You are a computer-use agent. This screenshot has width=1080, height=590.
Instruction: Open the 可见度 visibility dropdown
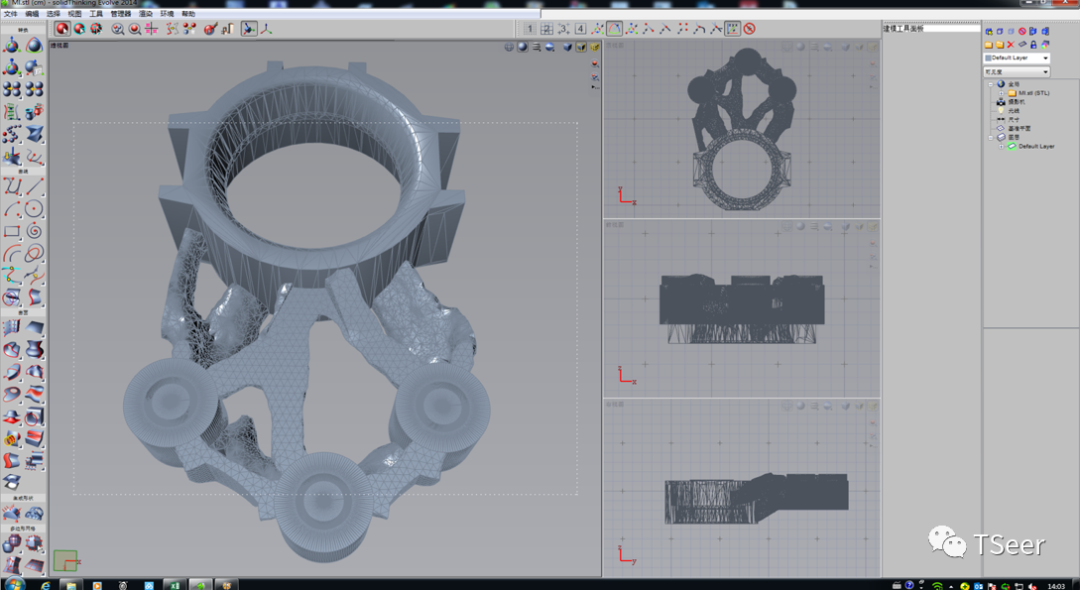[x=1046, y=71]
